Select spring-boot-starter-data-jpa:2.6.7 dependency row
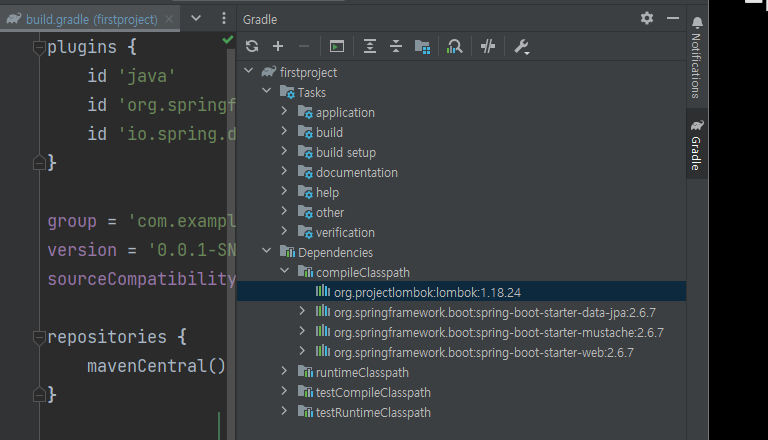 pos(461,312)
